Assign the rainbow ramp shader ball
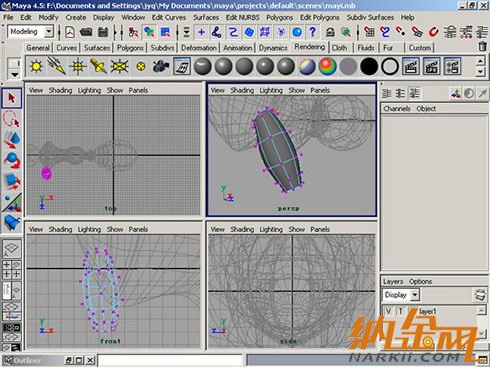 328,66
